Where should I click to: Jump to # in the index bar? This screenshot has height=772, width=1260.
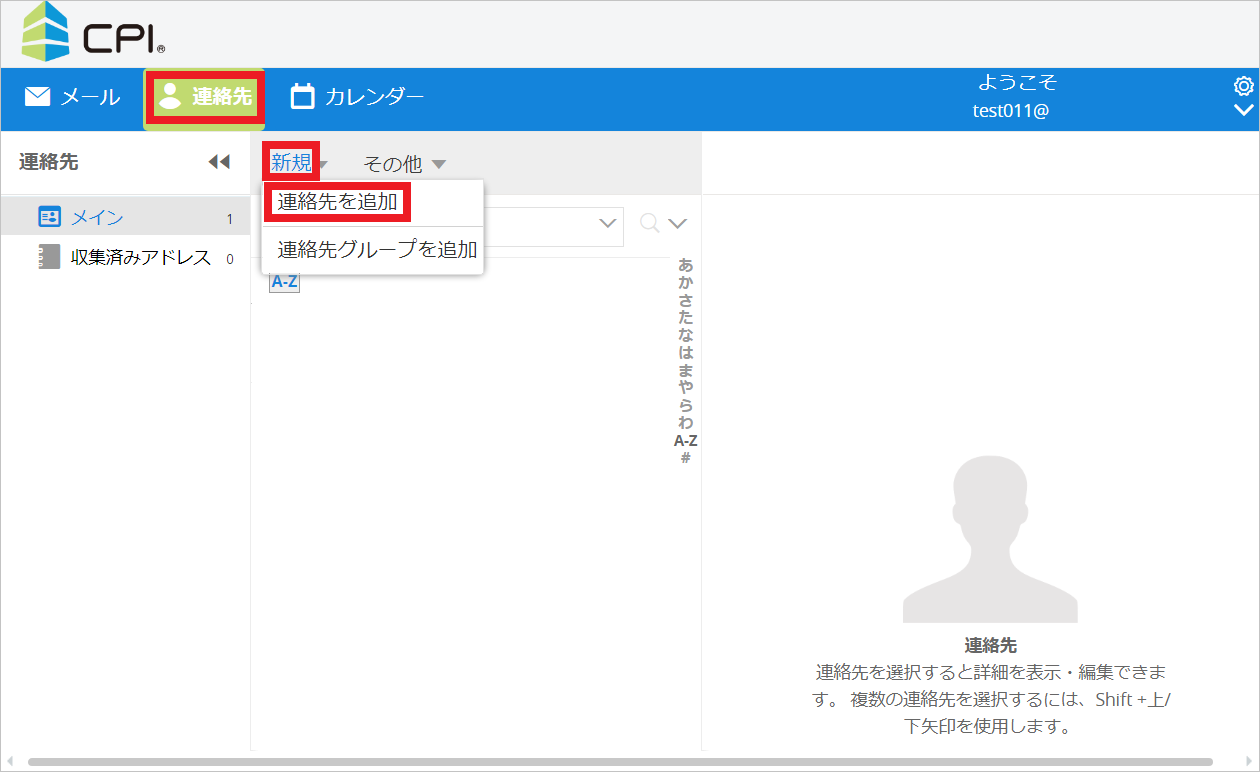pyautogui.click(x=685, y=458)
